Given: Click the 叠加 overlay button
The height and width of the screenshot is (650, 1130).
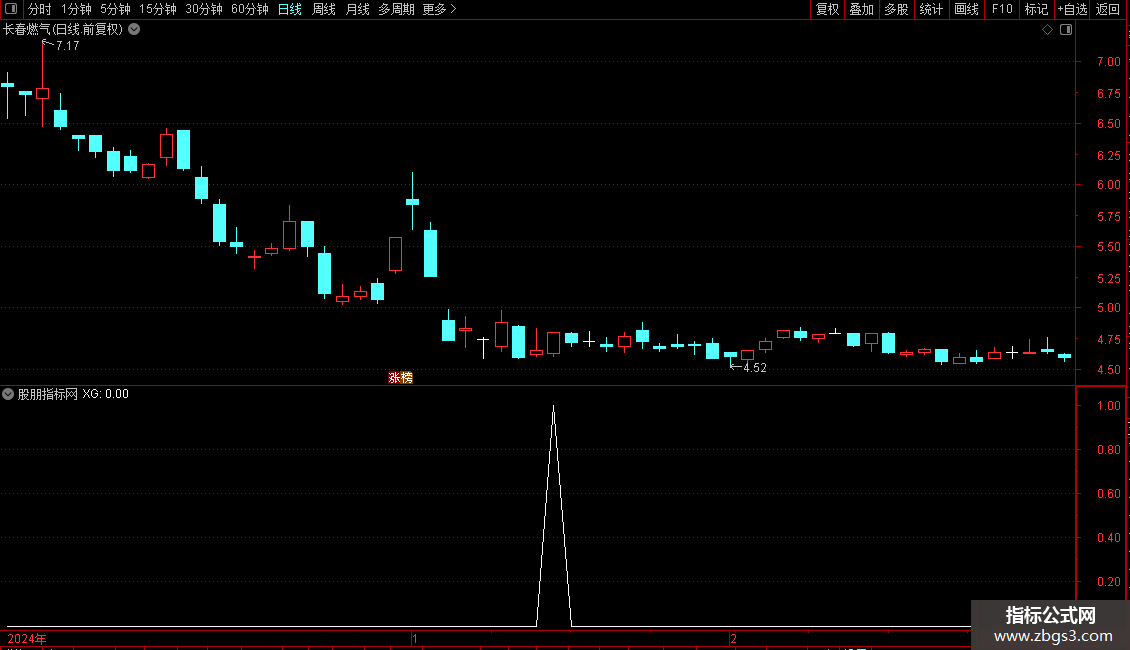Looking at the screenshot, I should [x=862, y=9].
